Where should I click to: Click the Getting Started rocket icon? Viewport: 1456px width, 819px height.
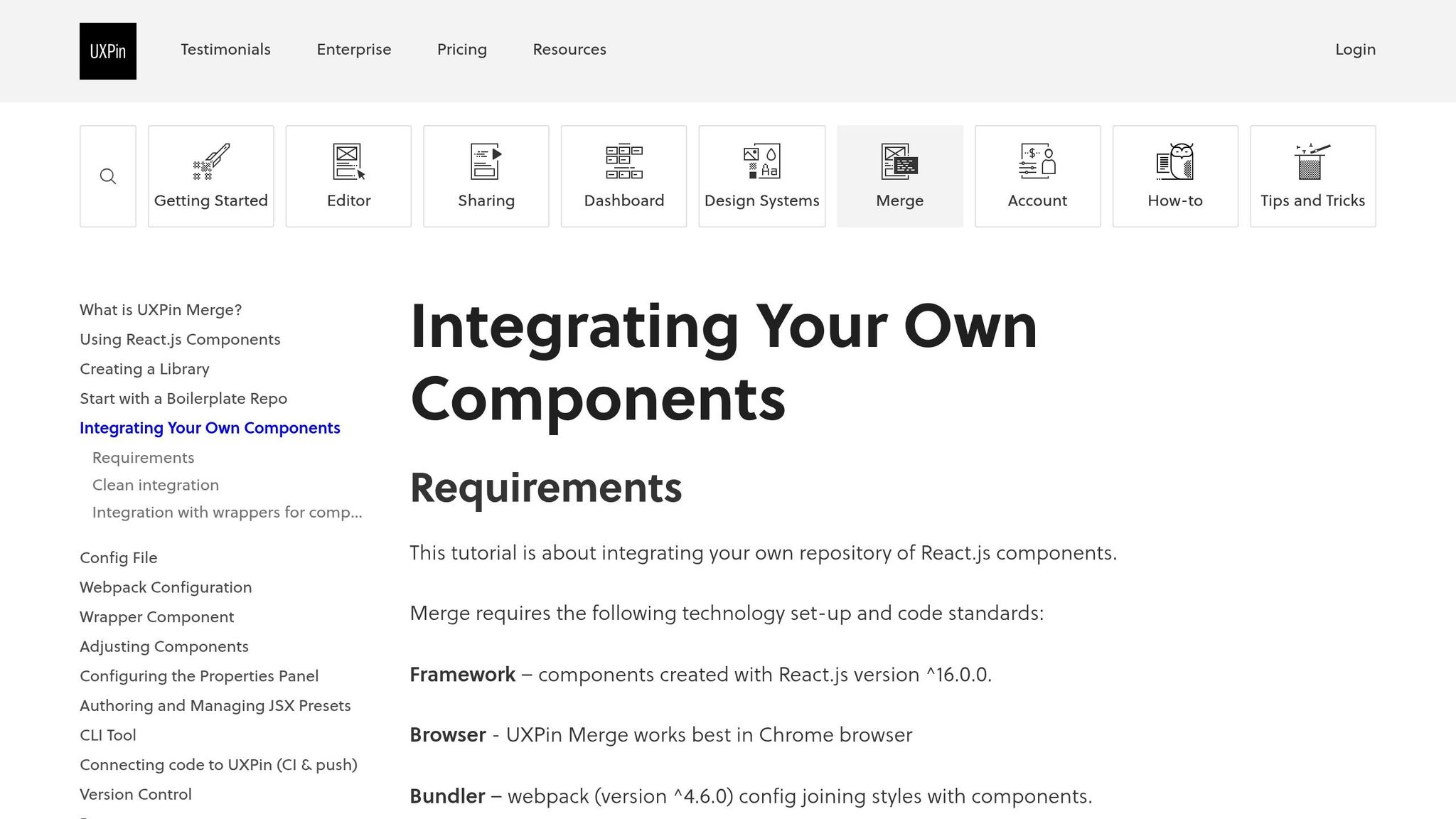click(211, 161)
